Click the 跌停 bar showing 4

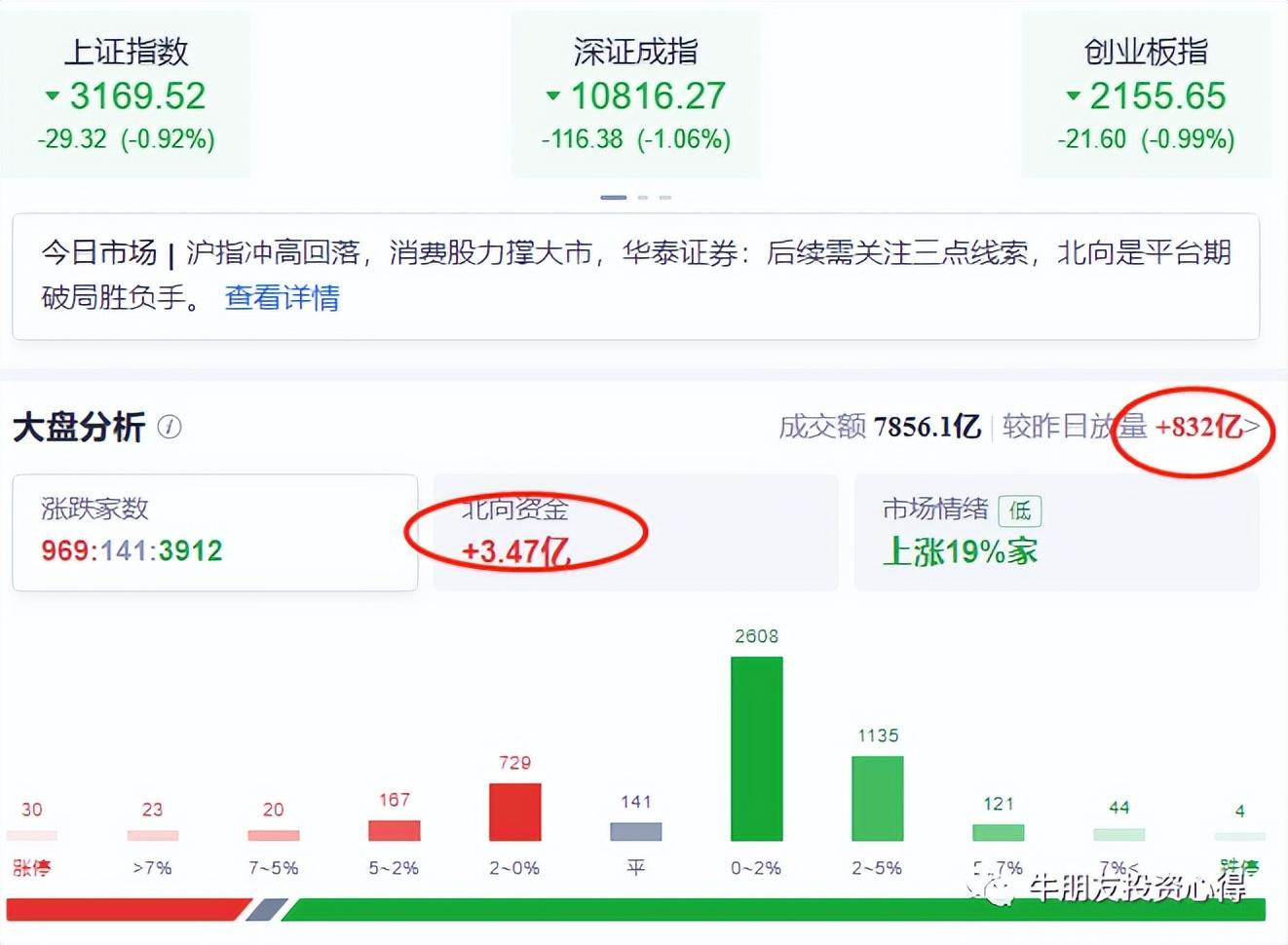pos(1239,836)
